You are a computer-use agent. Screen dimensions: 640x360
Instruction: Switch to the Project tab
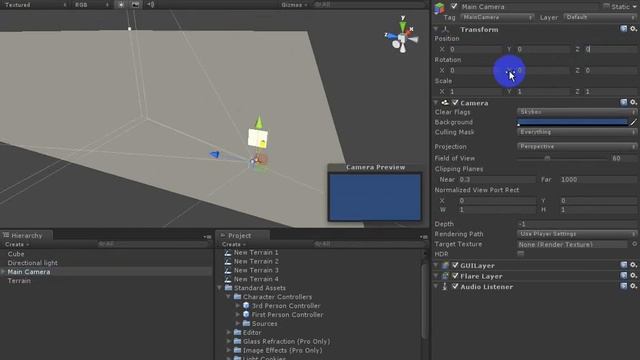[x=243, y=236]
